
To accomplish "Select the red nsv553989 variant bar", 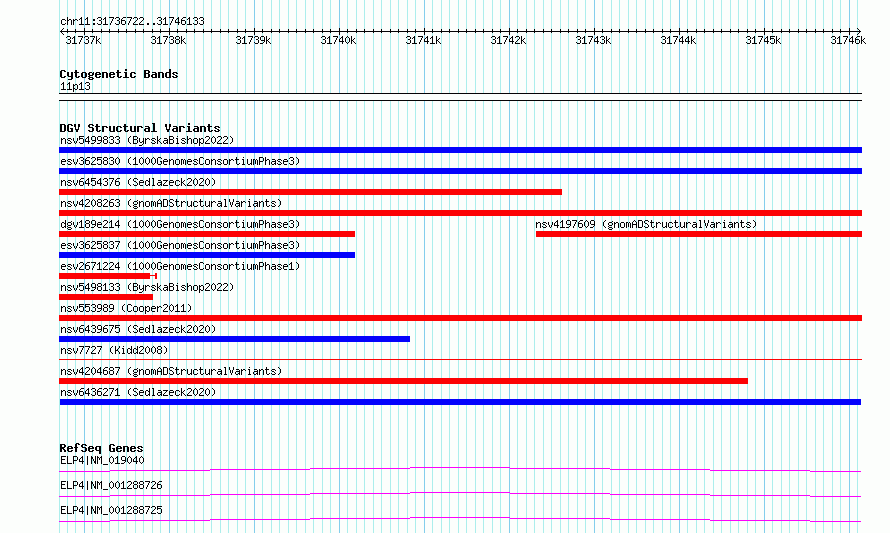I will tap(460, 318).
